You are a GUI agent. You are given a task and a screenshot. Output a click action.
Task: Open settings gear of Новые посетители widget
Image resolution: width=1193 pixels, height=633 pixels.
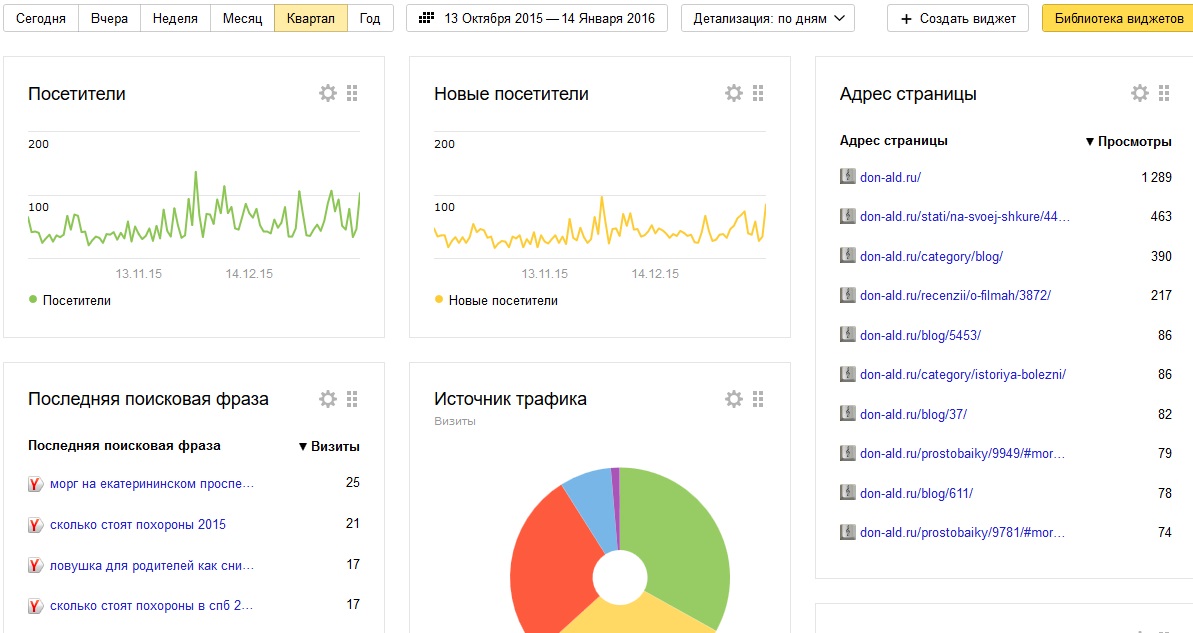(x=733, y=94)
